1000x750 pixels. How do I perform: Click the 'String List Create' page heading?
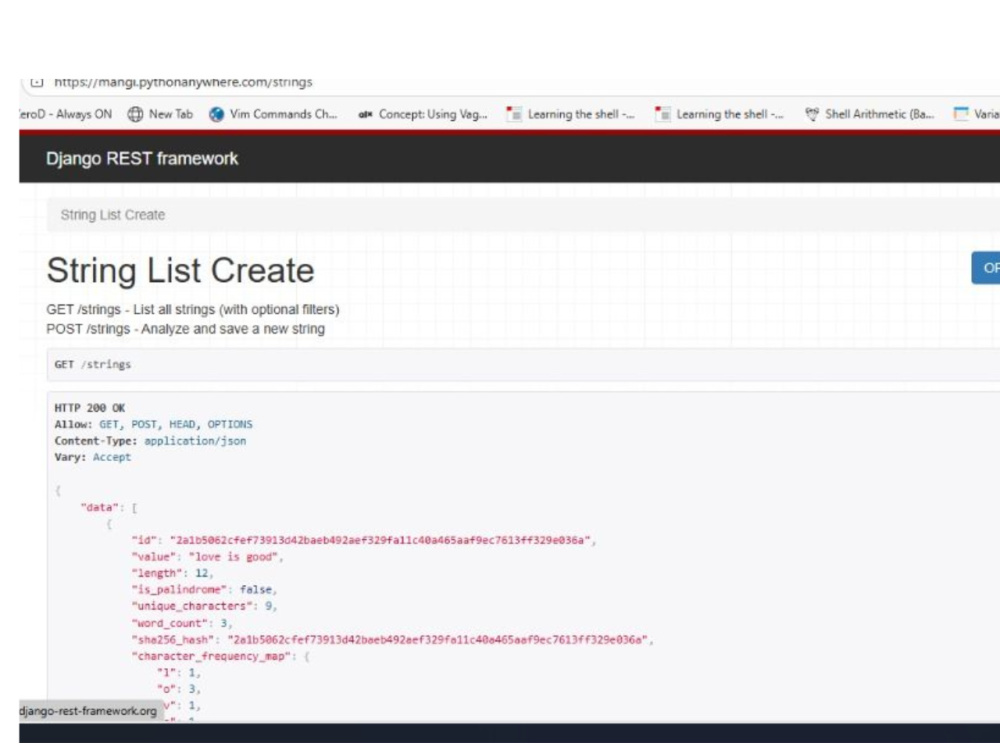tap(180, 270)
